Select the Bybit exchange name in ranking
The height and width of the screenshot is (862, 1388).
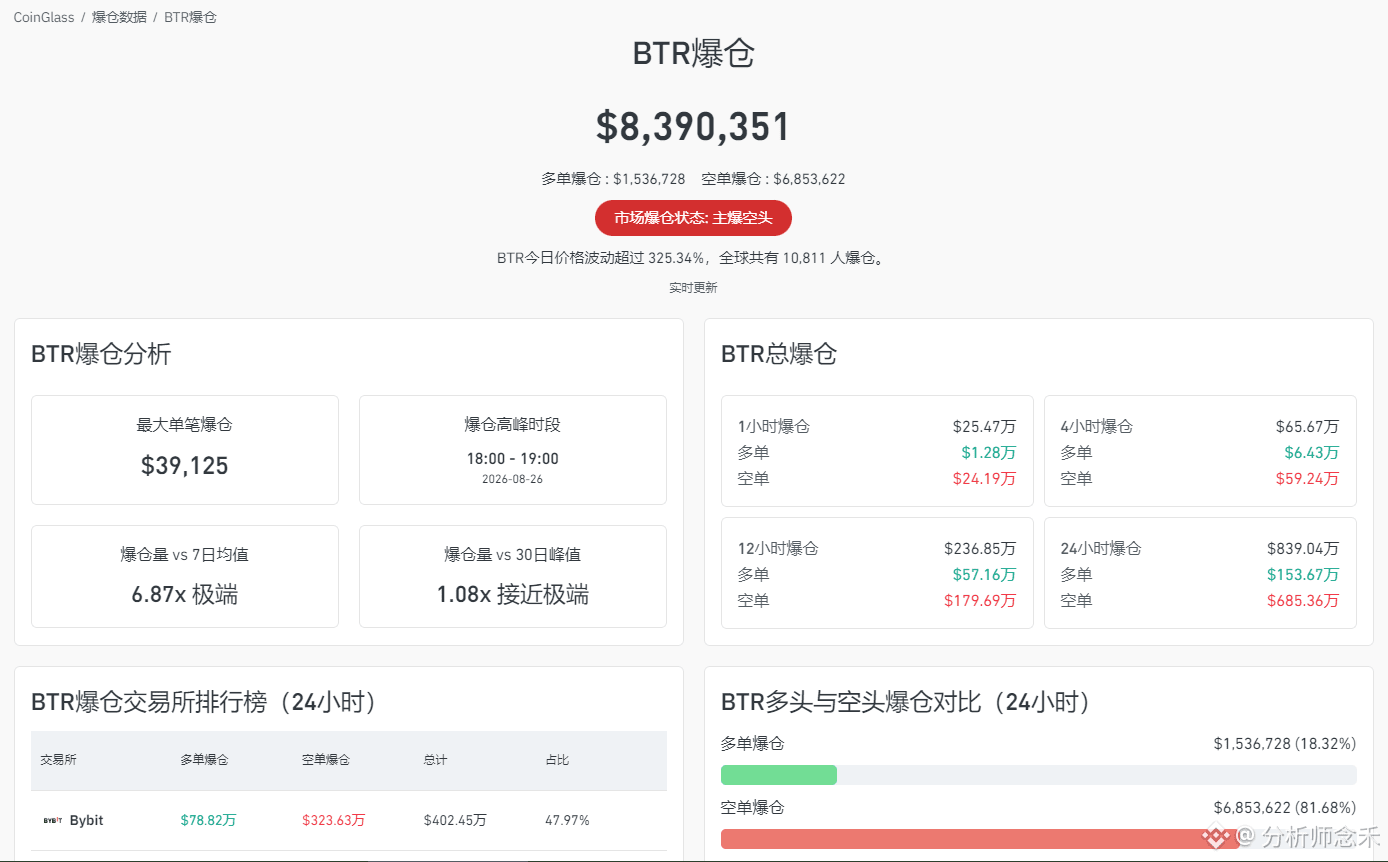[x=86, y=820]
